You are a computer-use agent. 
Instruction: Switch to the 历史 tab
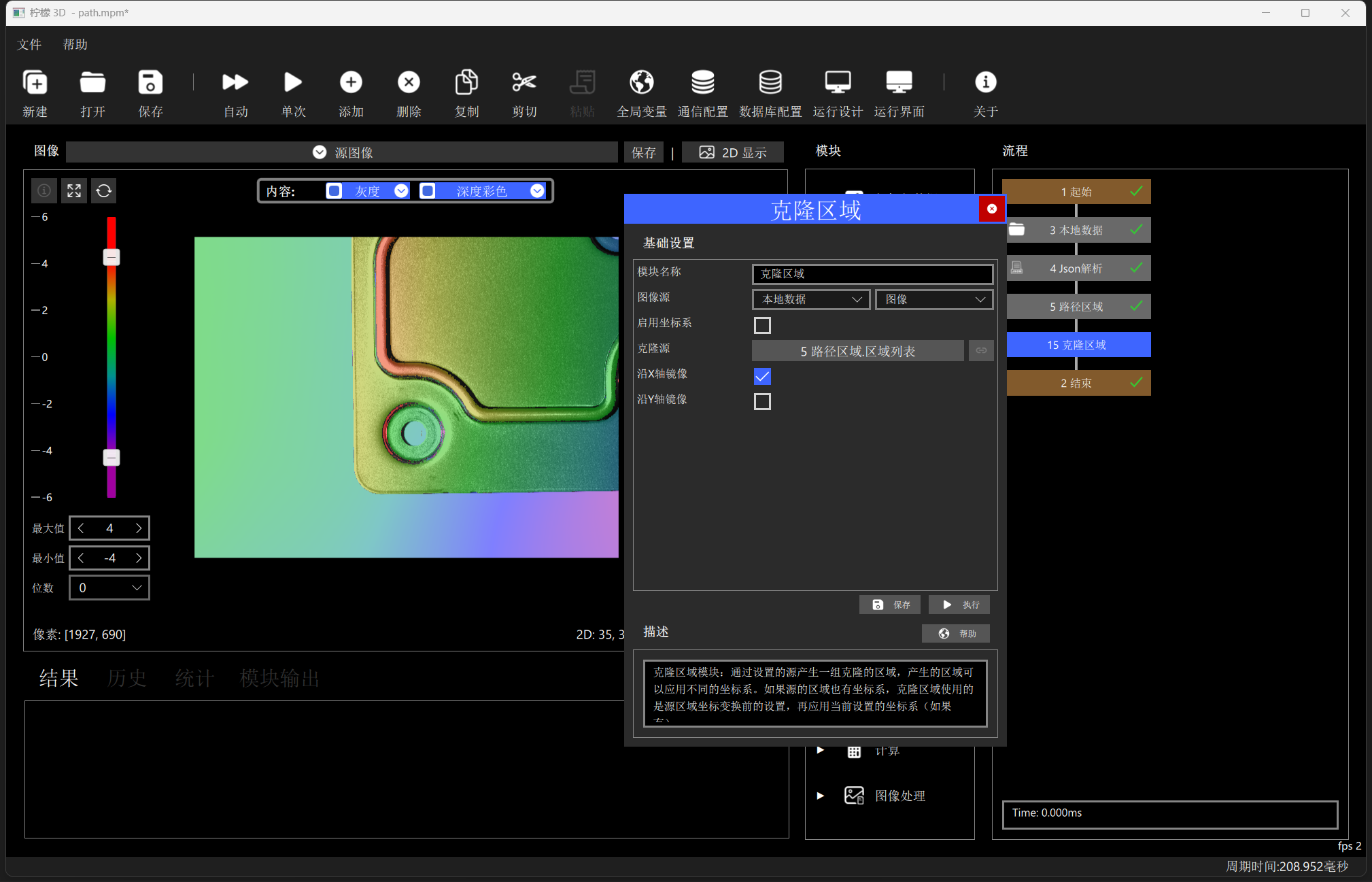click(127, 678)
